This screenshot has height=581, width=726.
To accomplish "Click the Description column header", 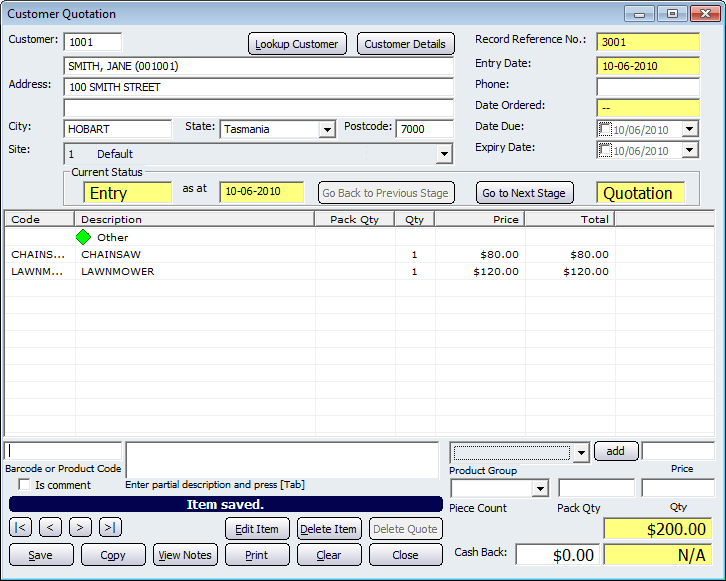I will [x=194, y=219].
